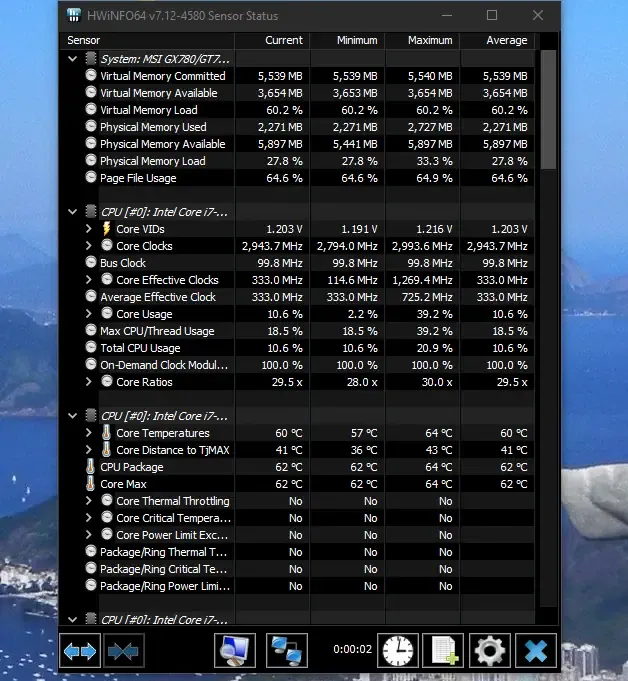Click the vertical scrollbar thumb

click(x=549, y=109)
